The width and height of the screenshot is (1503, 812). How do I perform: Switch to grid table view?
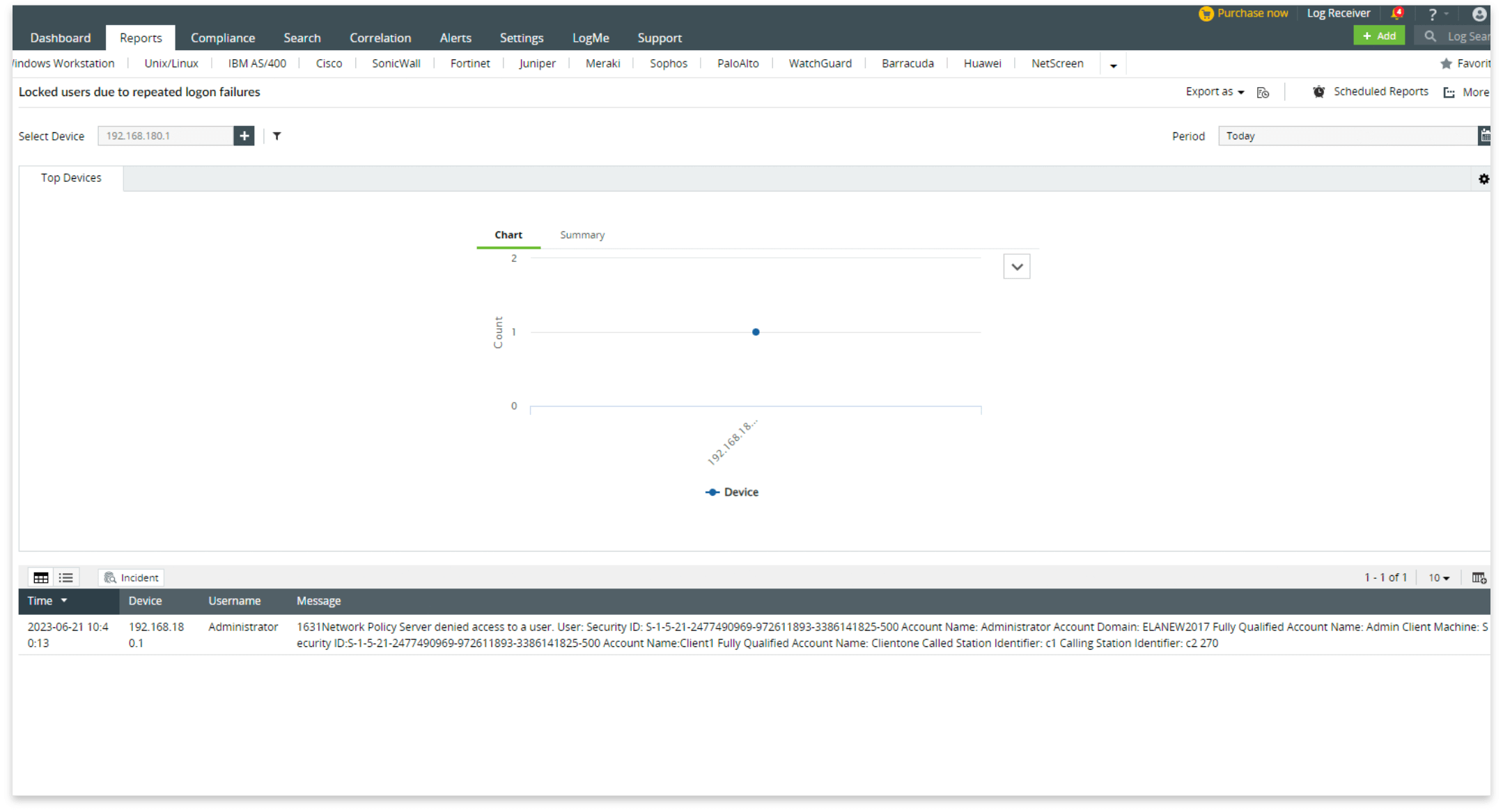pos(41,578)
